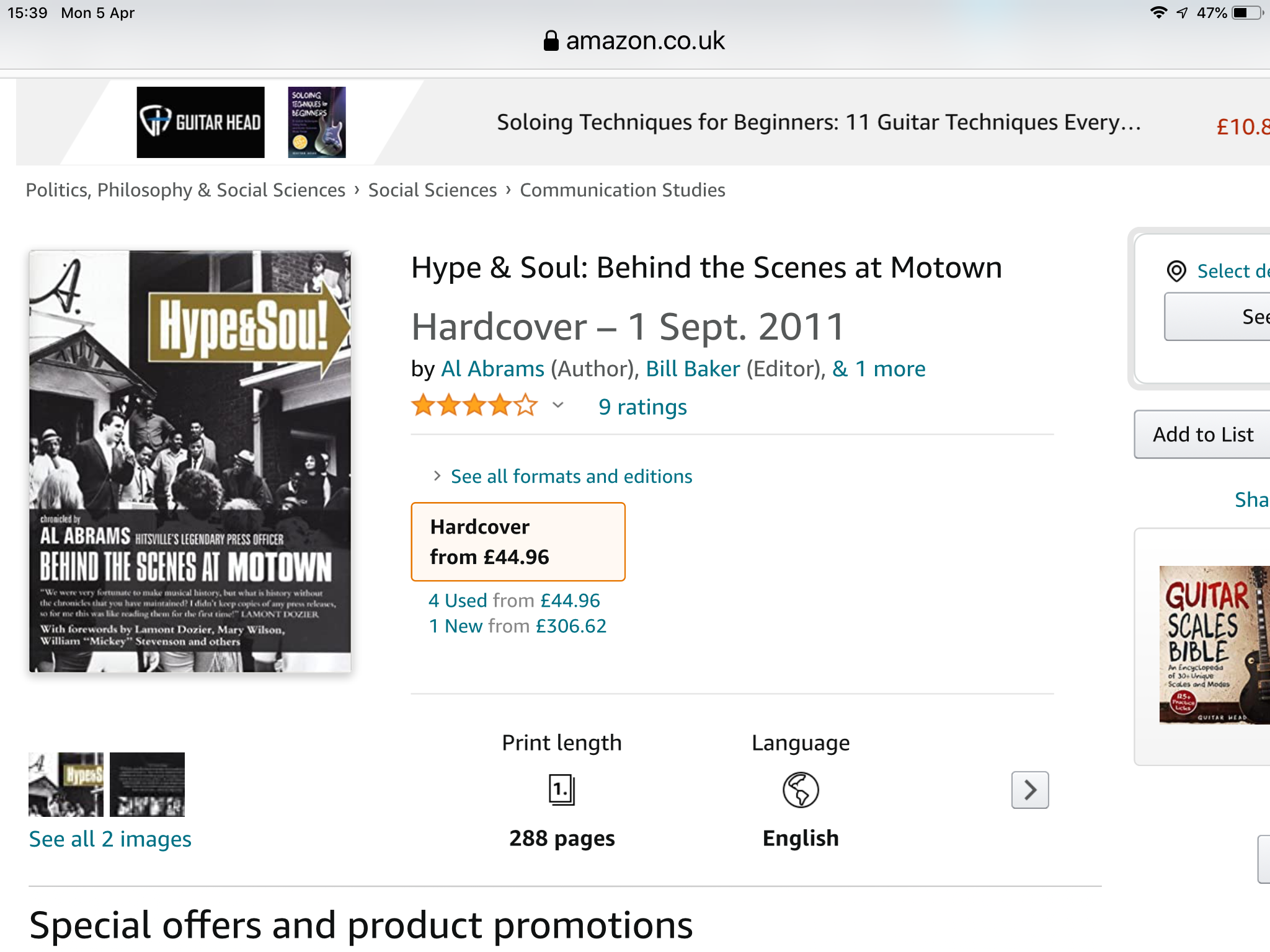Open the Soloing Techniques book ad thumbnail

point(317,122)
